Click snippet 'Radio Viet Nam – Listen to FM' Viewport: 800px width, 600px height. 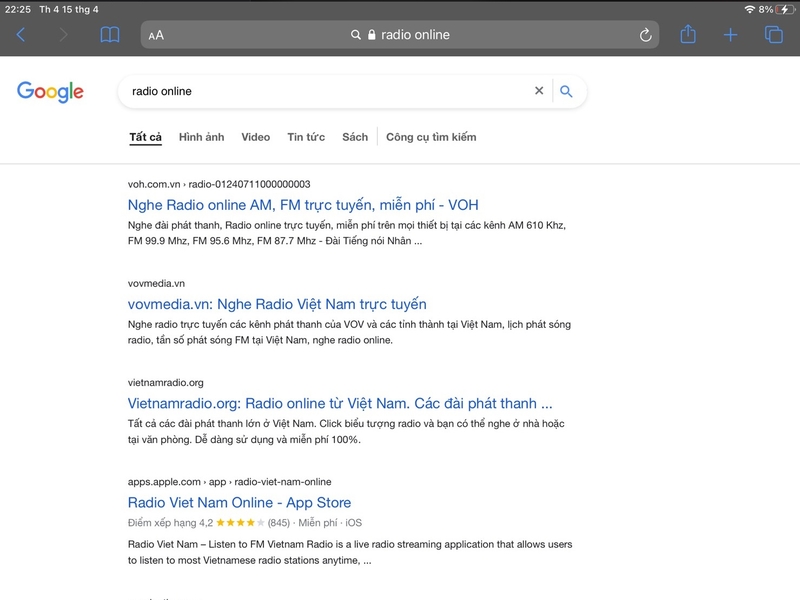point(350,552)
